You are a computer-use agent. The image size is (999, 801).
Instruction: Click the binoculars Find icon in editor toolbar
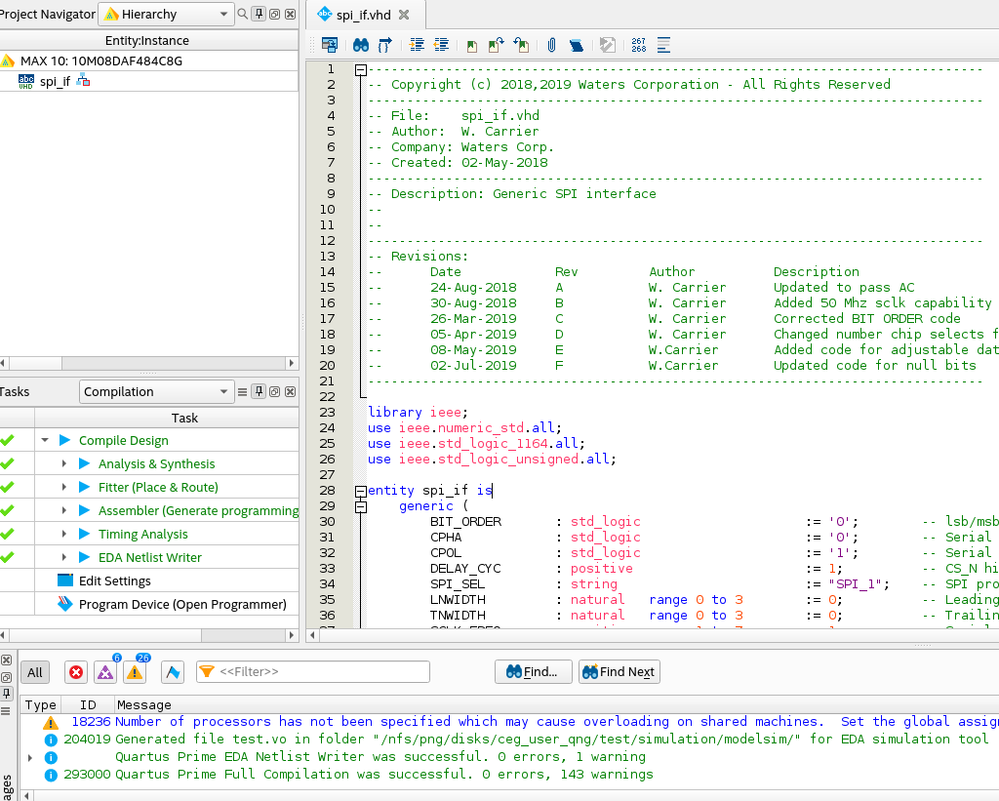(361, 45)
